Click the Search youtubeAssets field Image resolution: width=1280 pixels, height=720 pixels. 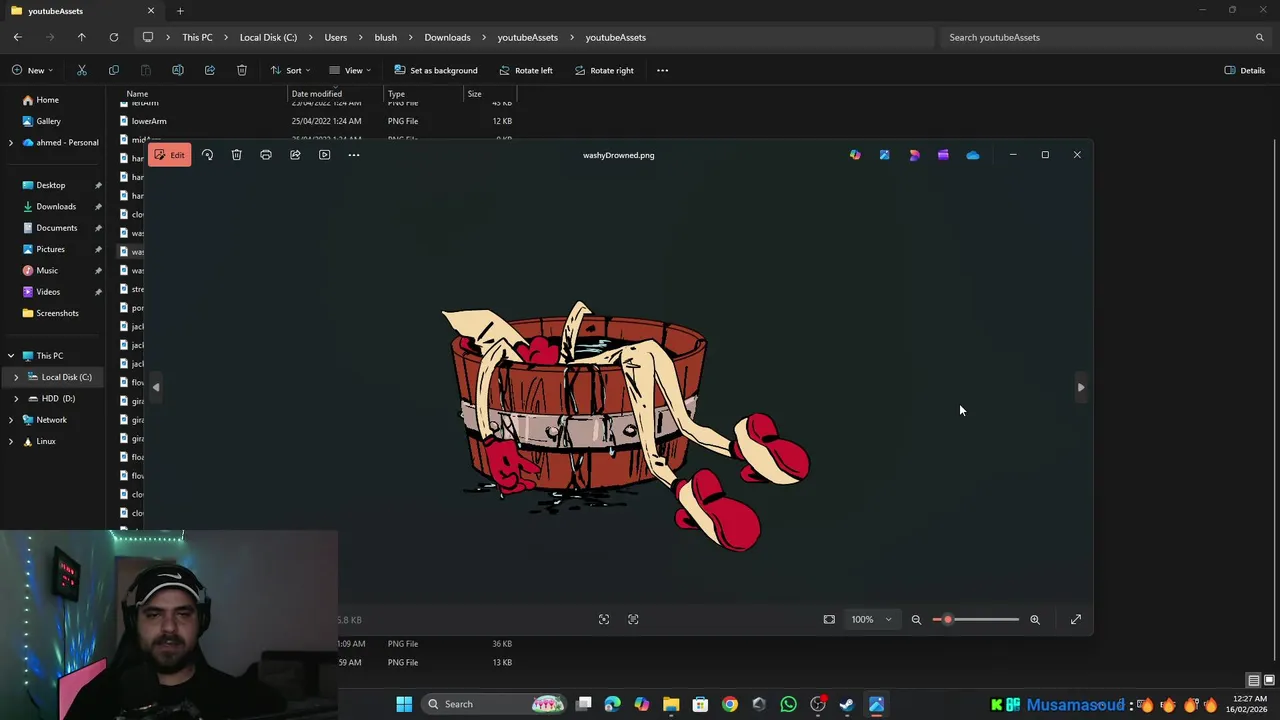tap(1104, 37)
